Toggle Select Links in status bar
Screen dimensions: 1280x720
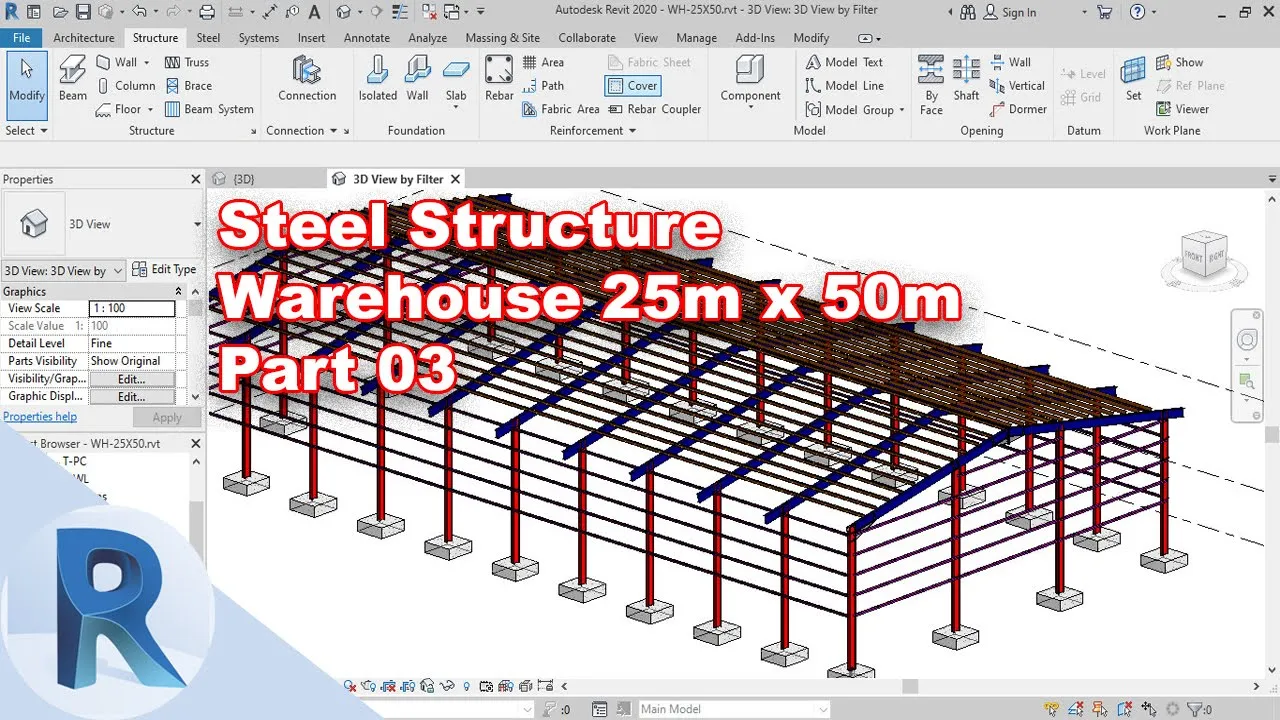(1052, 709)
